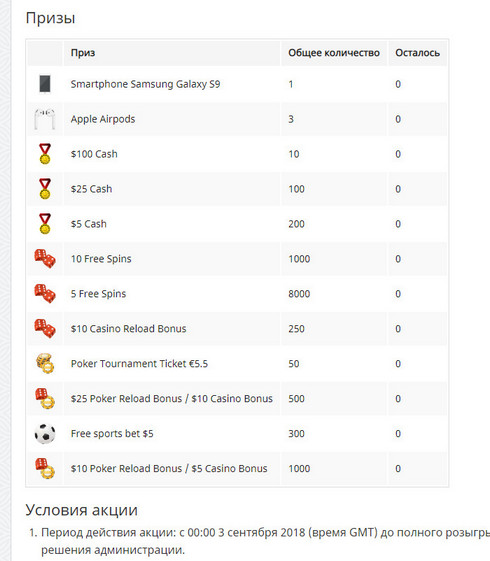Image resolution: width=490 pixels, height=561 pixels.
Task: Click the medal icon beside $100 Cash
Action: [x=45, y=154]
